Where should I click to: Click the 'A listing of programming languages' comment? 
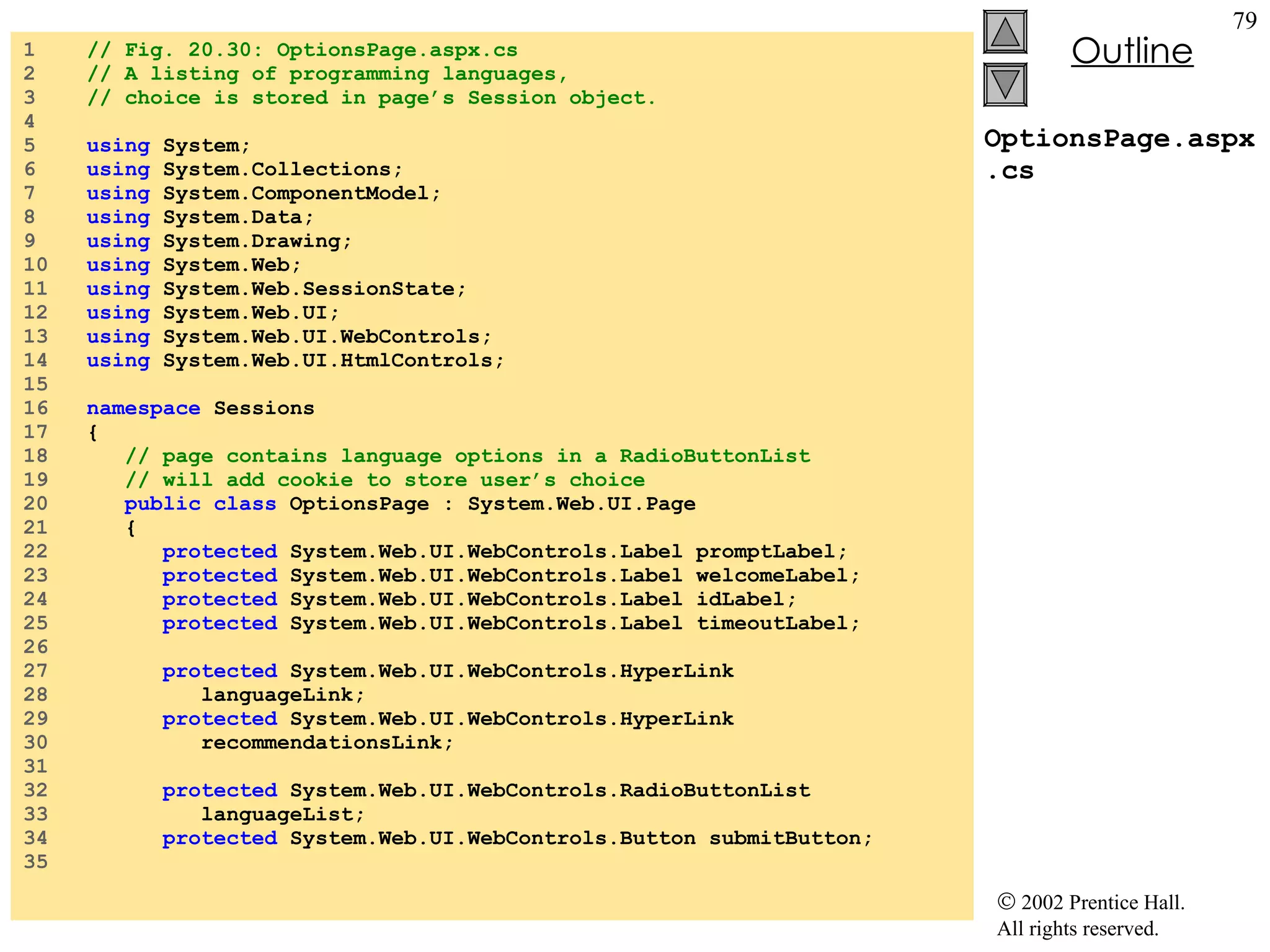point(327,74)
